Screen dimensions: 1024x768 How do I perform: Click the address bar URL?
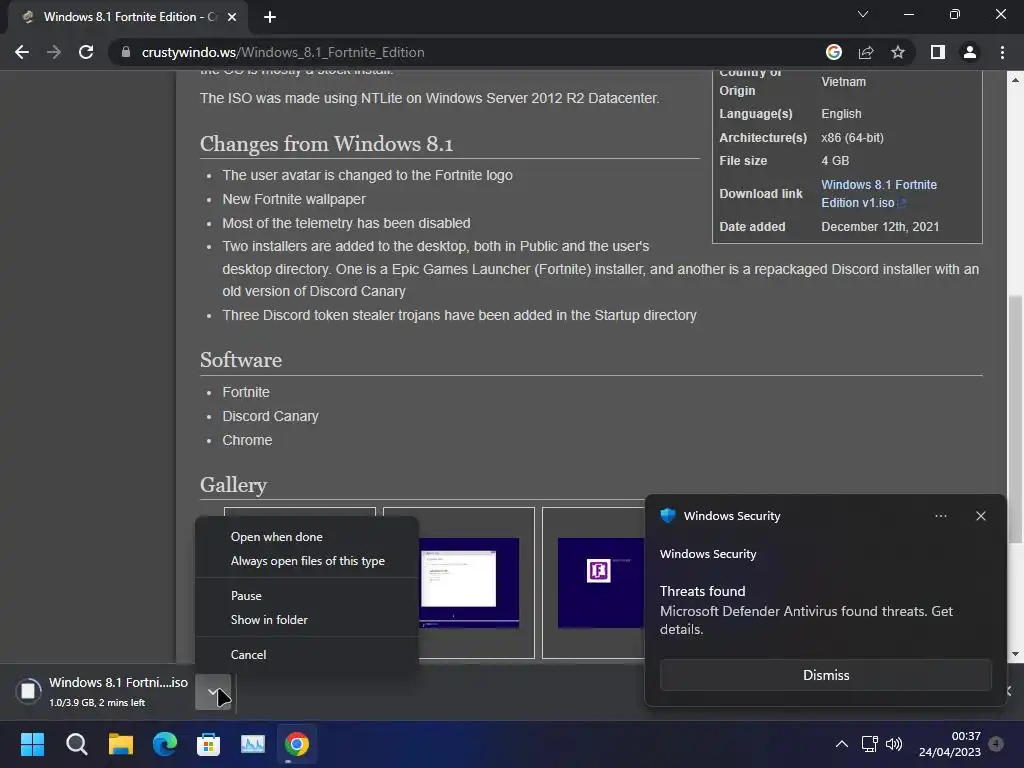tap(283, 52)
